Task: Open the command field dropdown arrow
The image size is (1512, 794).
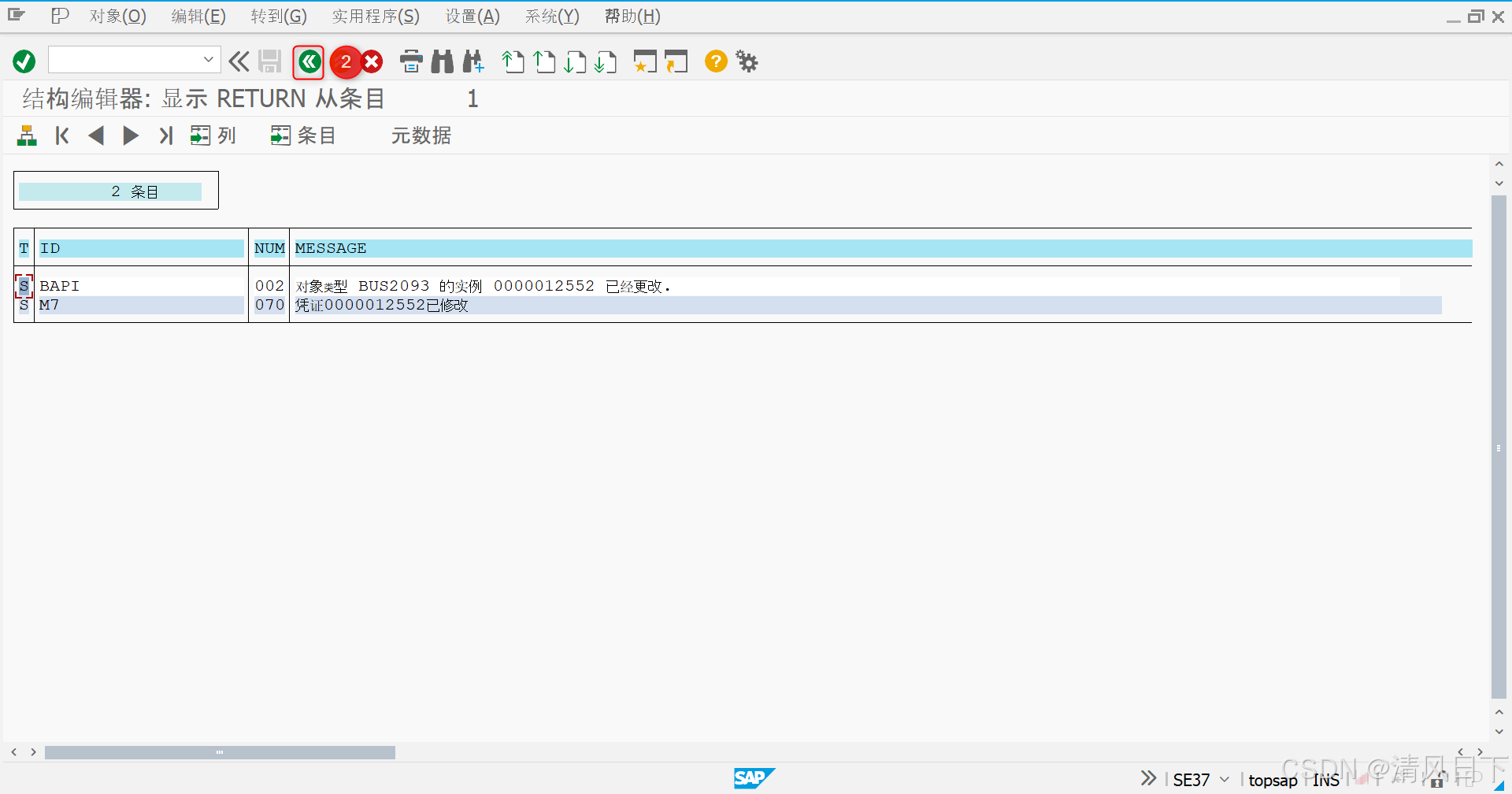Action: [x=208, y=59]
